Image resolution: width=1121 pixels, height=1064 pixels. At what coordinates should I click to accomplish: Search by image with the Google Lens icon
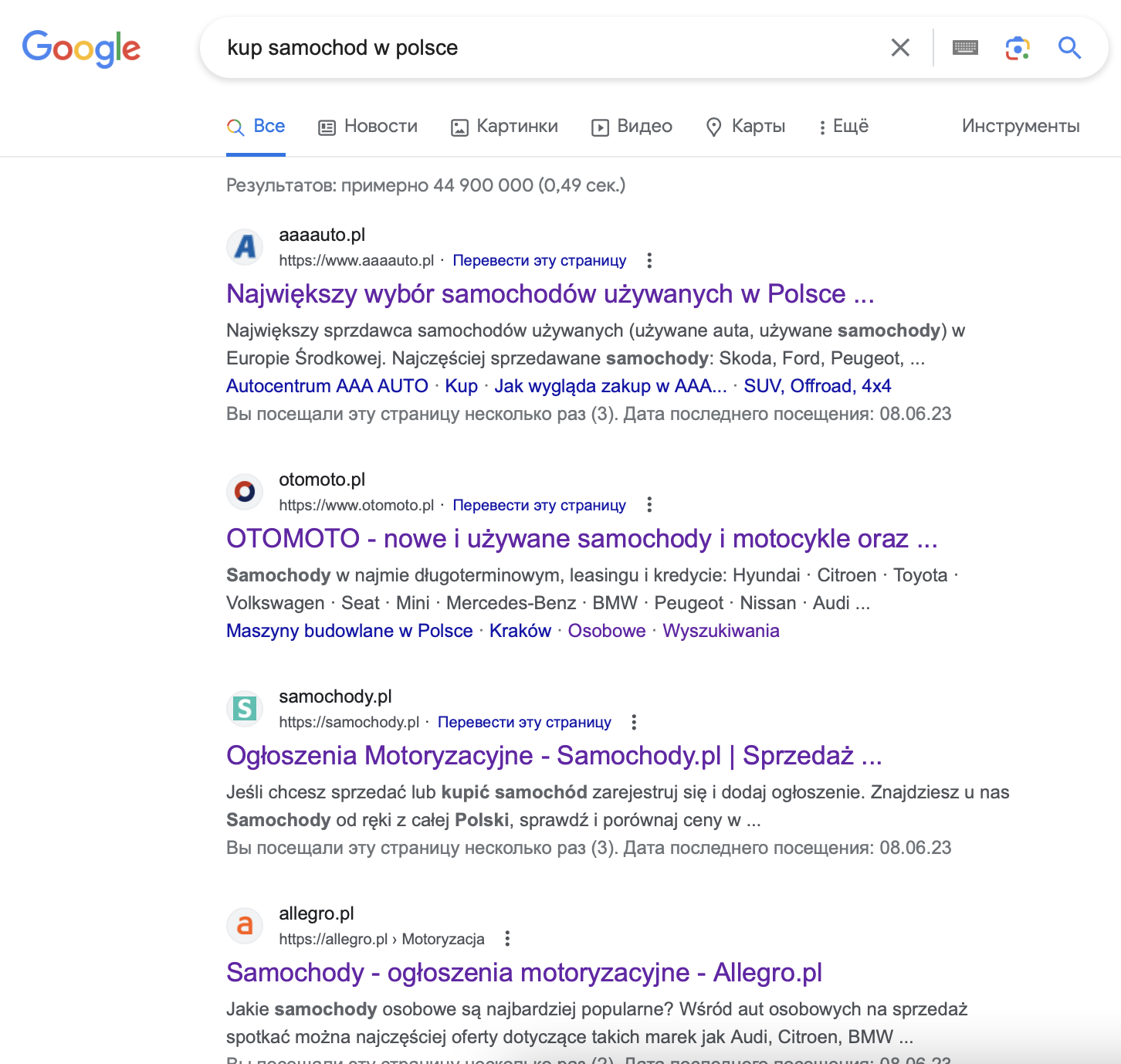[1018, 48]
